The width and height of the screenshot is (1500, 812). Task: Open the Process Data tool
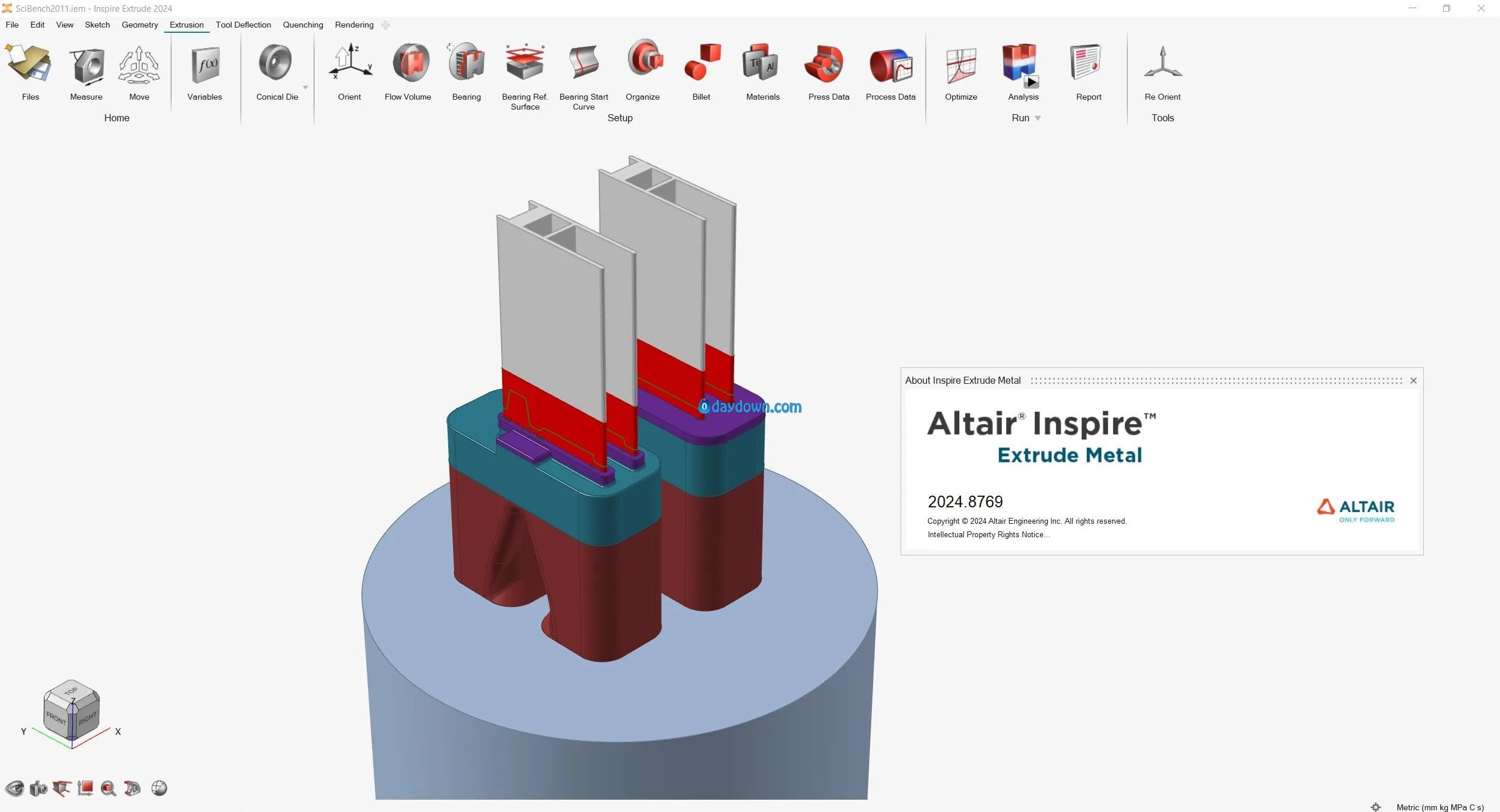coord(891,64)
